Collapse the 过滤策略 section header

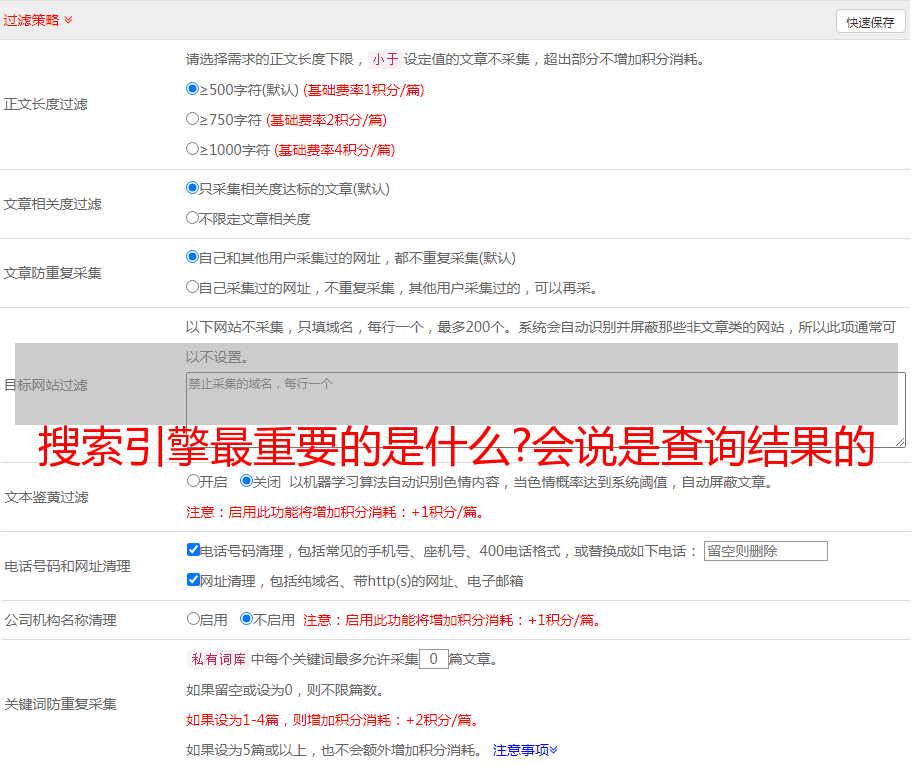pos(38,20)
